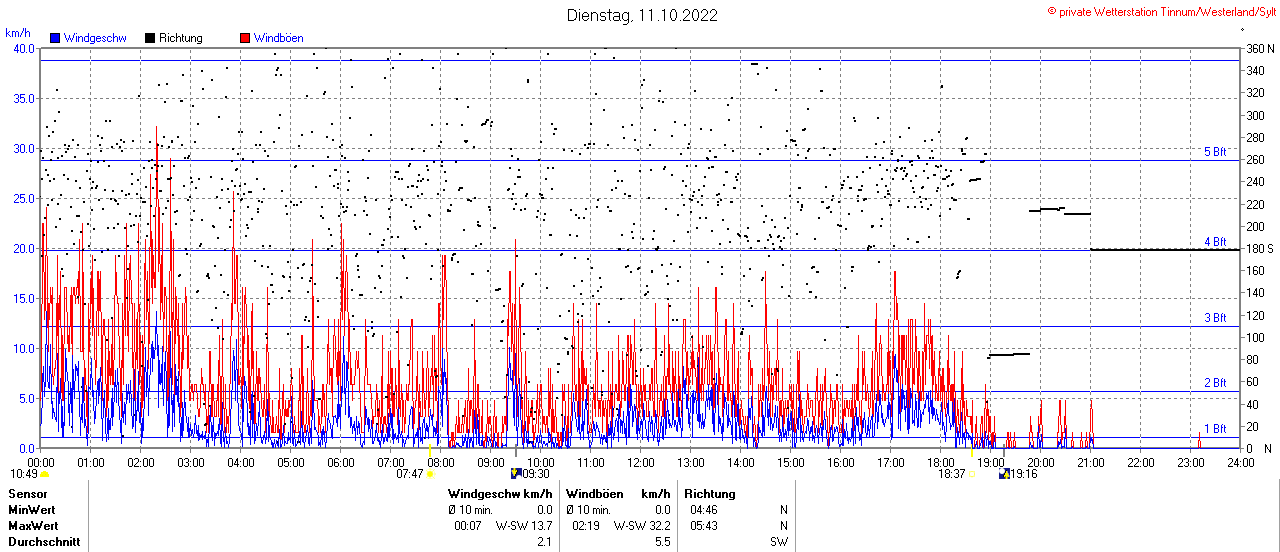The width and height of the screenshot is (1280, 552).
Task: Click the blue Windgeschw legend swatch
Action: 55,38
